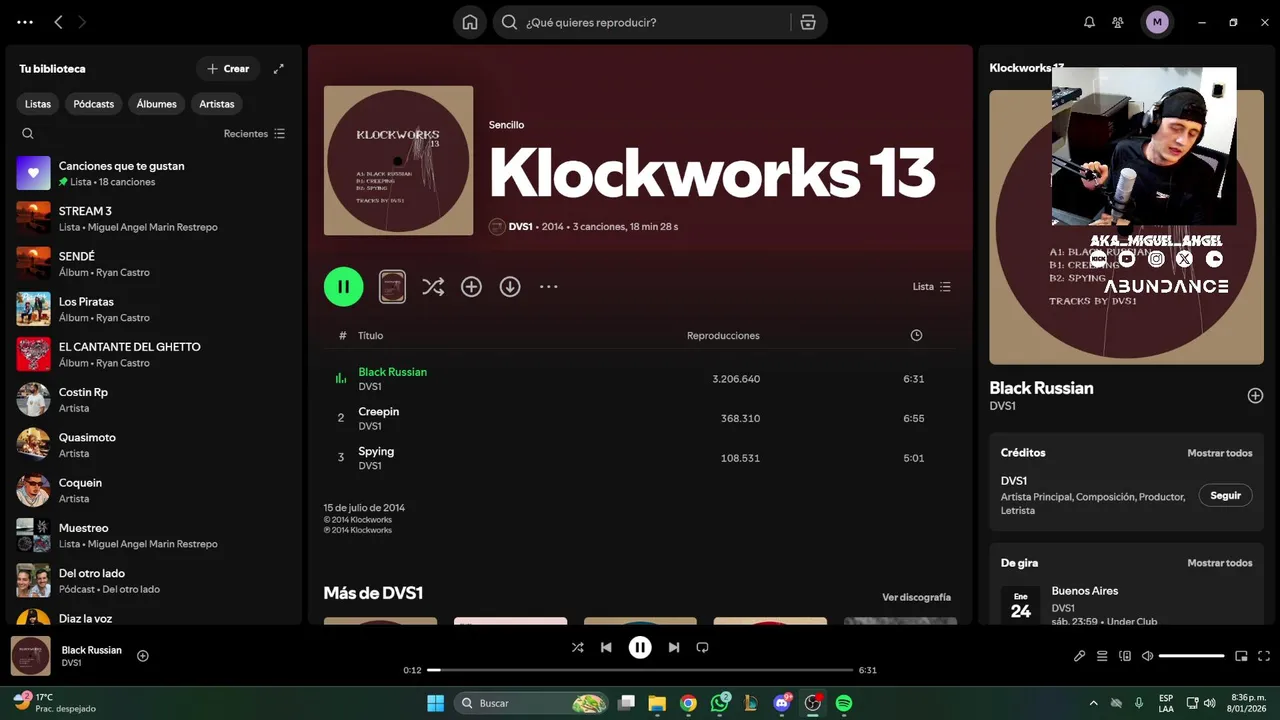The image size is (1280, 720).
Task: Open the Del otro lado podcast
Action: tap(153, 580)
